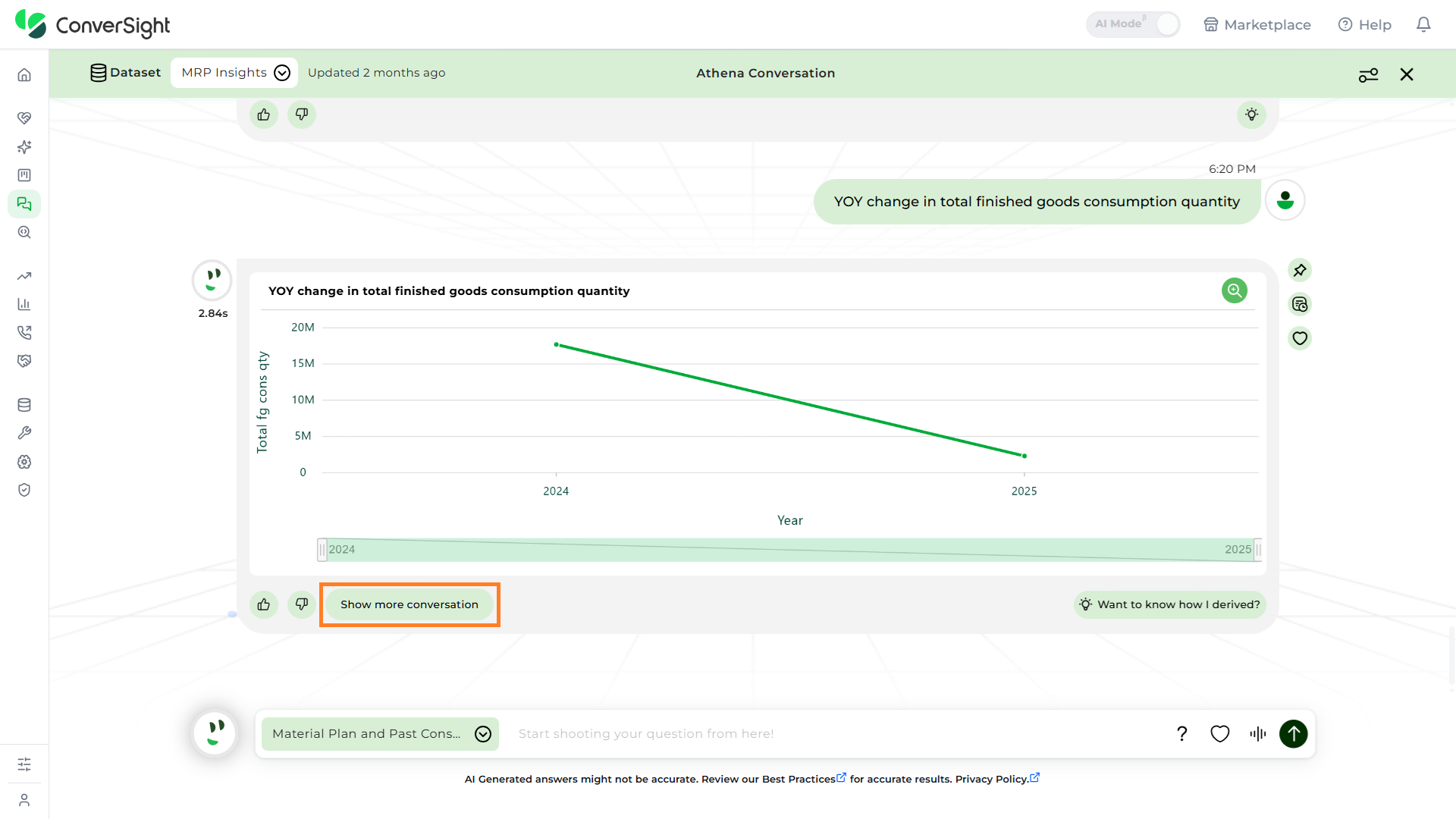
Task: Click the notification bell icon
Action: pyautogui.click(x=1423, y=24)
